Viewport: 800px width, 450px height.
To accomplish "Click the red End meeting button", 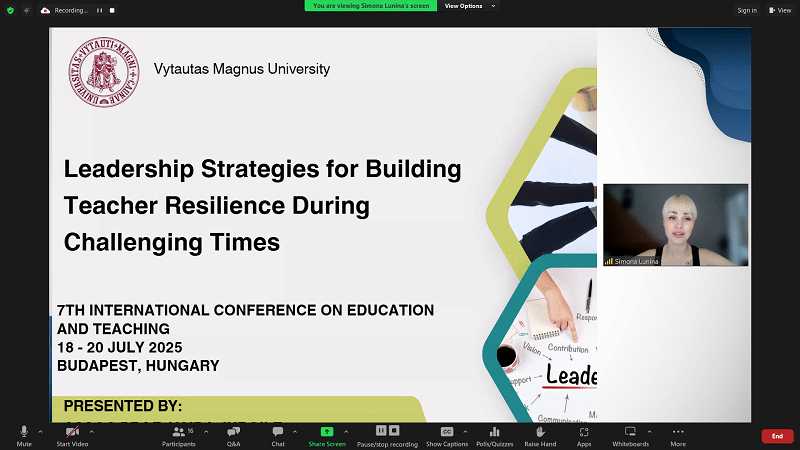I will [777, 436].
